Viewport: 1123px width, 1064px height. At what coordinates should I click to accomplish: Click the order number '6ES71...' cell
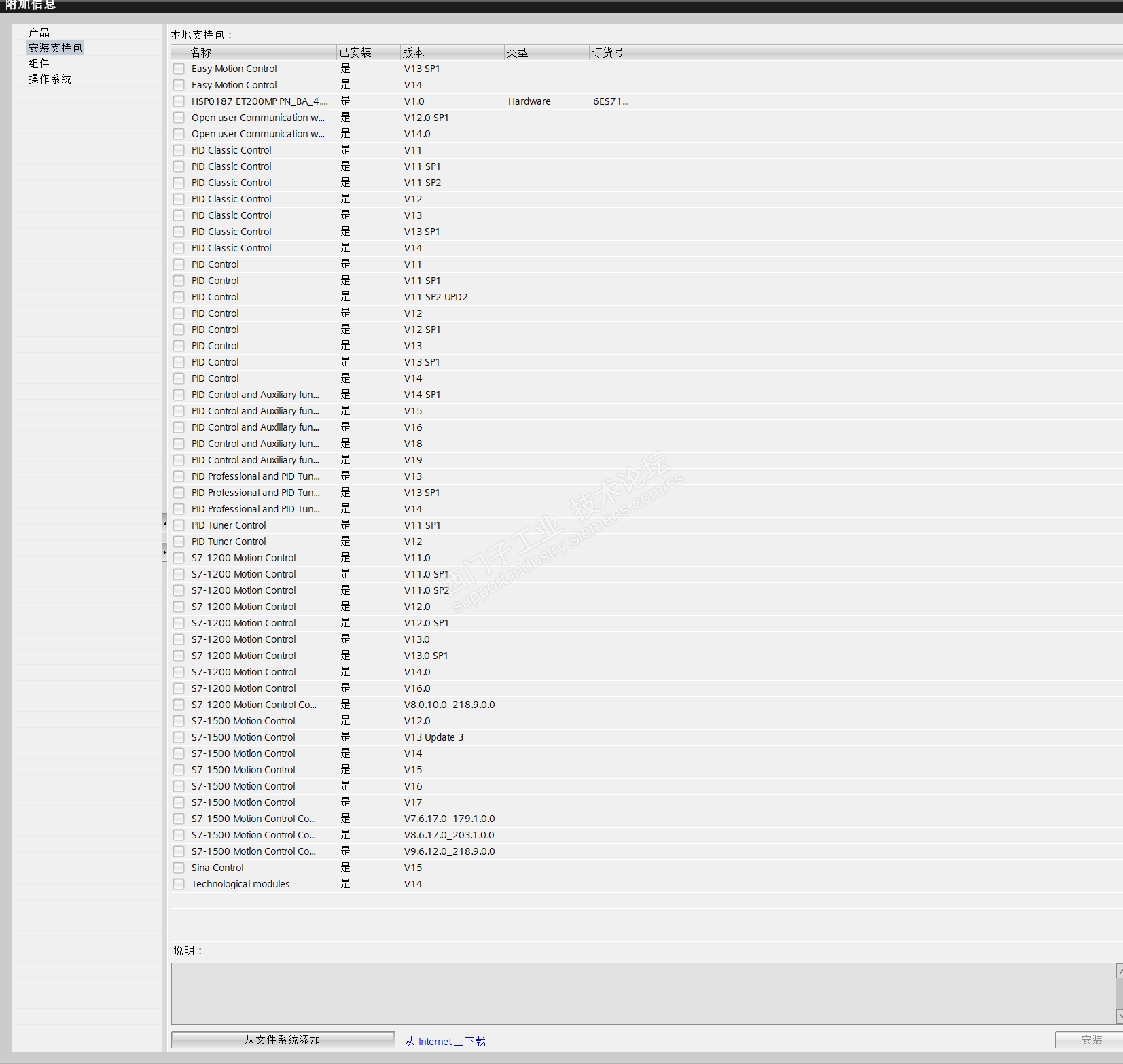coord(611,101)
